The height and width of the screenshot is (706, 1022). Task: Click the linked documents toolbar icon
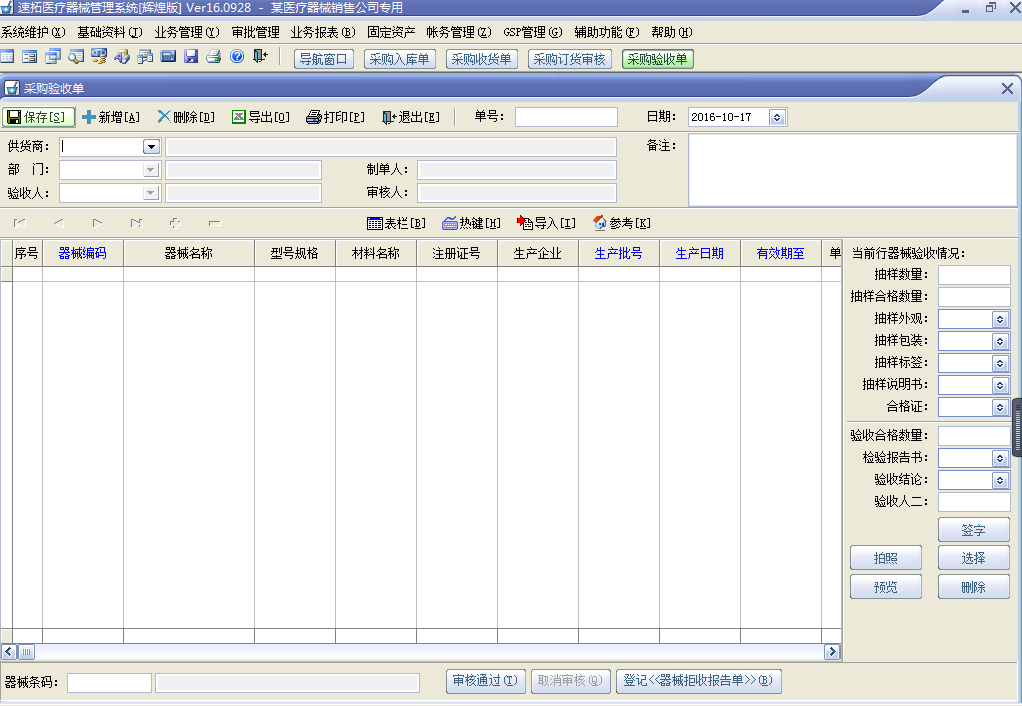click(145, 57)
